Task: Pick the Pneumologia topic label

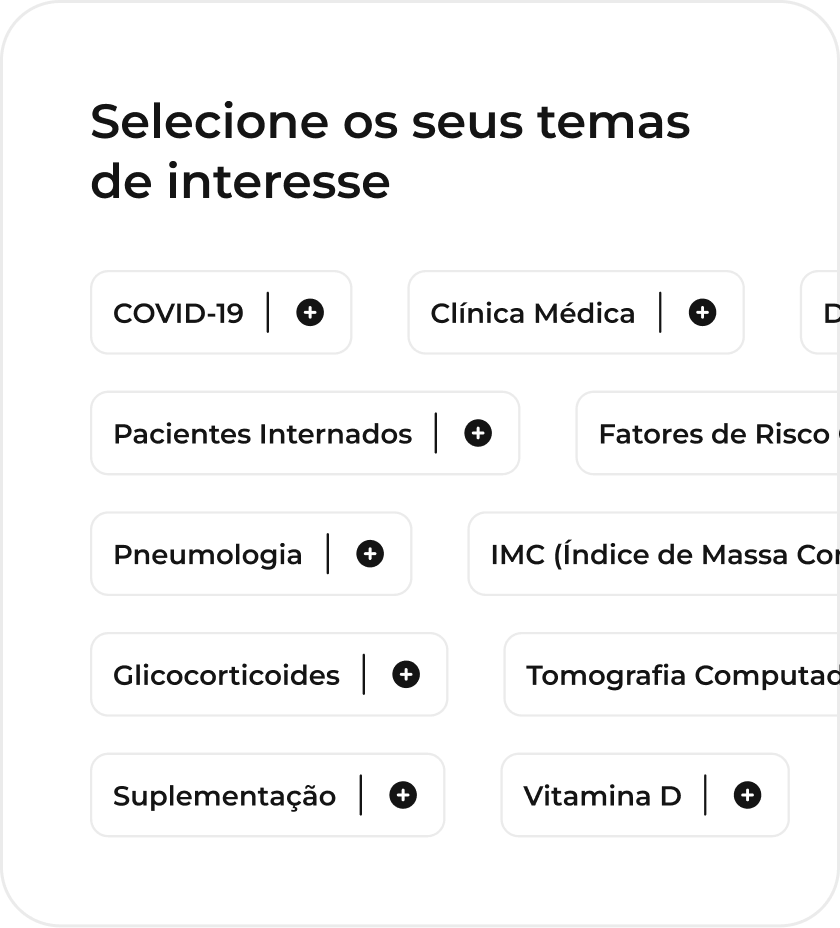Action: [208, 555]
